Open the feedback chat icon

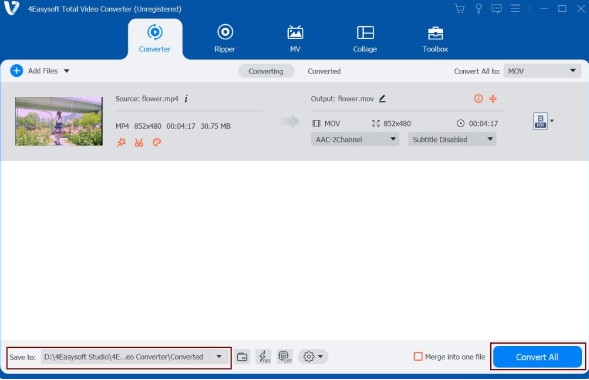pos(497,9)
